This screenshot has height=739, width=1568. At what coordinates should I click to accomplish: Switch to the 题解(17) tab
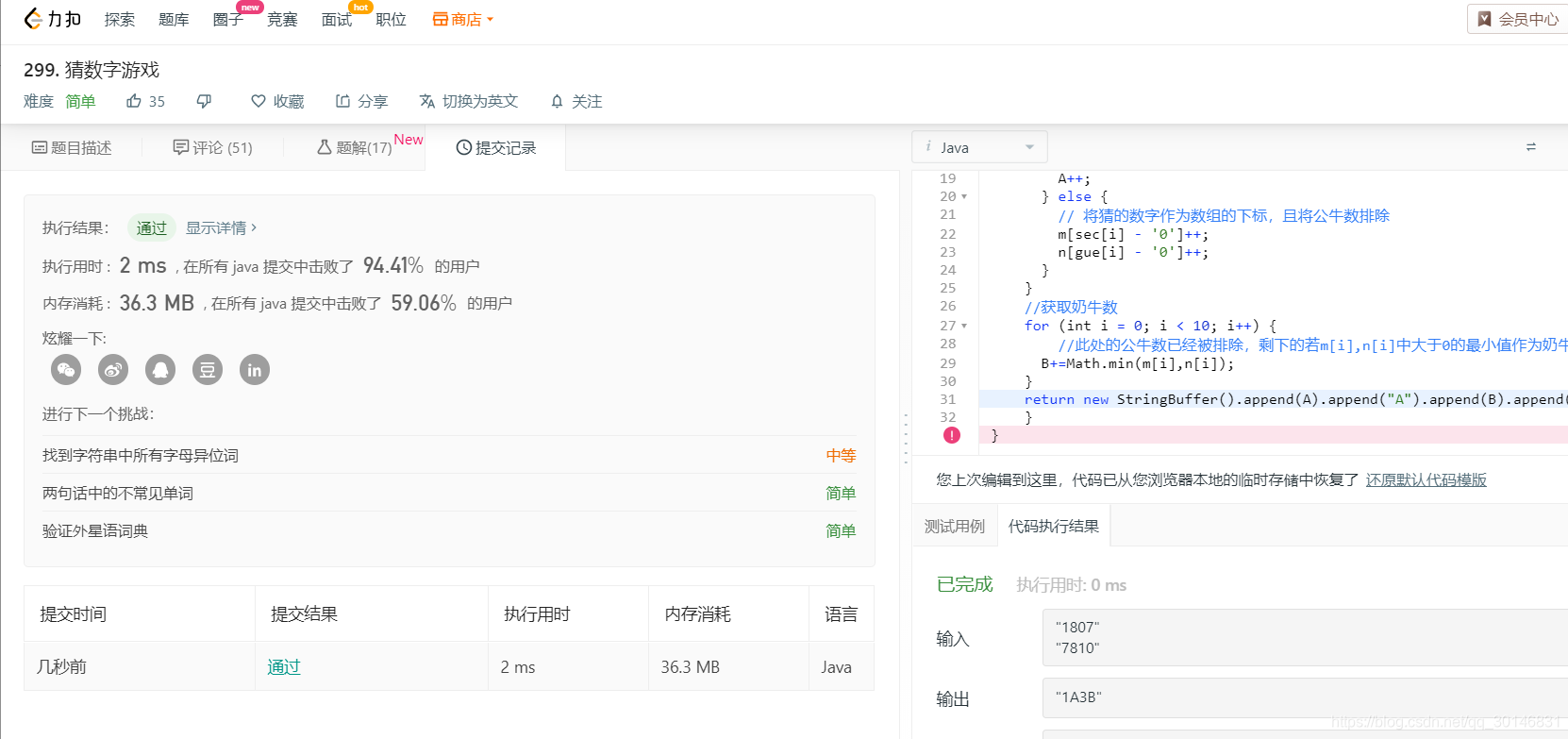[x=355, y=148]
